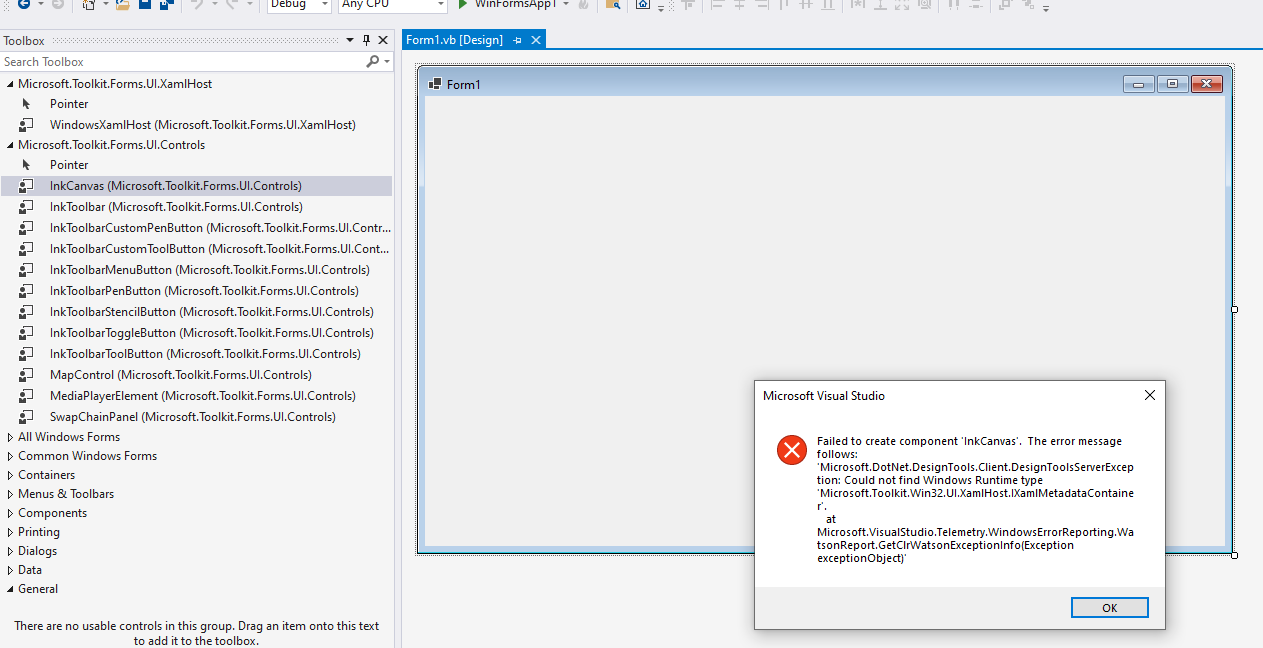This screenshot has height=648, width=1263.
Task: Expand the Data toolbox group
Action: tap(10, 570)
